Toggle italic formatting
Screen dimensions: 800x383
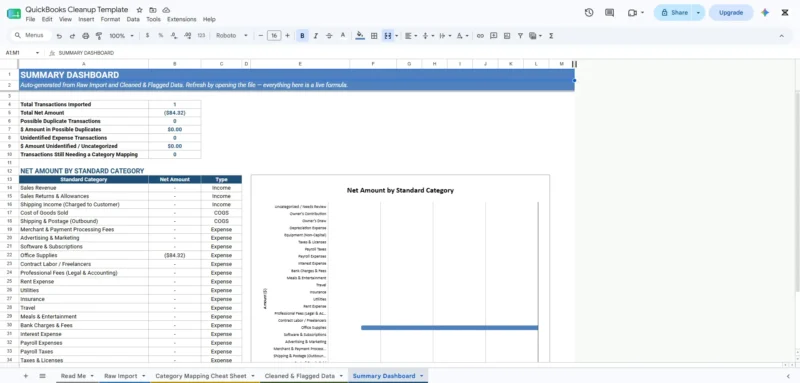[x=316, y=36]
